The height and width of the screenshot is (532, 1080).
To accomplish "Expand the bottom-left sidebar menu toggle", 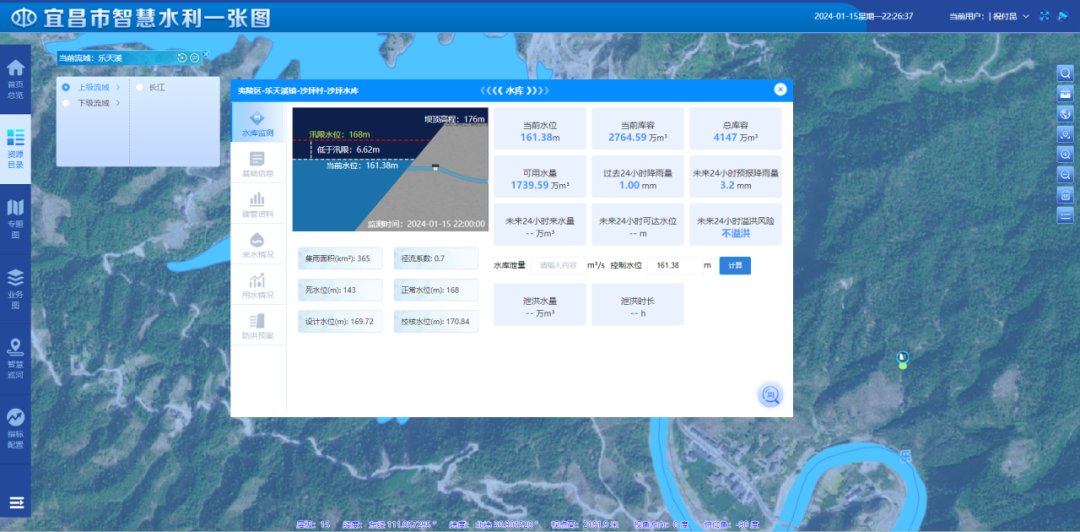I will [x=16, y=502].
